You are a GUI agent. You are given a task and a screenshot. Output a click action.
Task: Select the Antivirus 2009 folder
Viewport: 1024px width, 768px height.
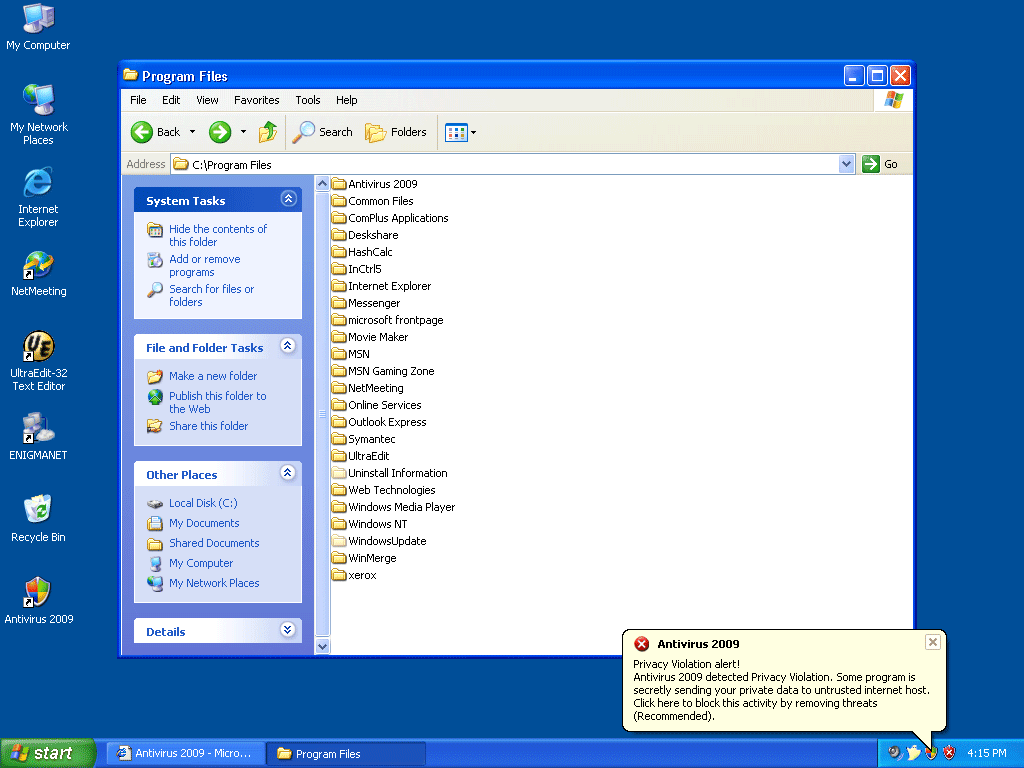[382, 184]
